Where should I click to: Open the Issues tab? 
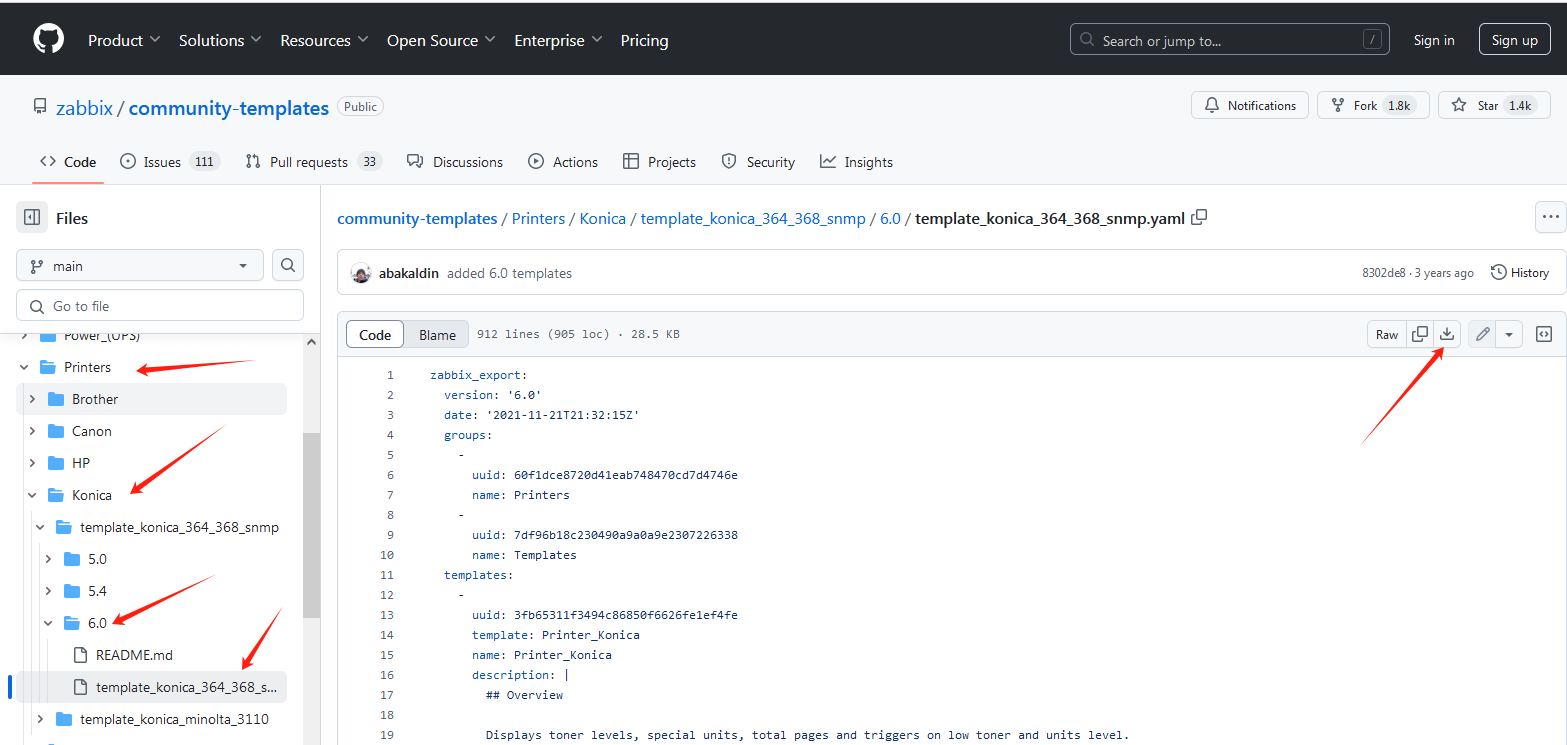(x=169, y=162)
